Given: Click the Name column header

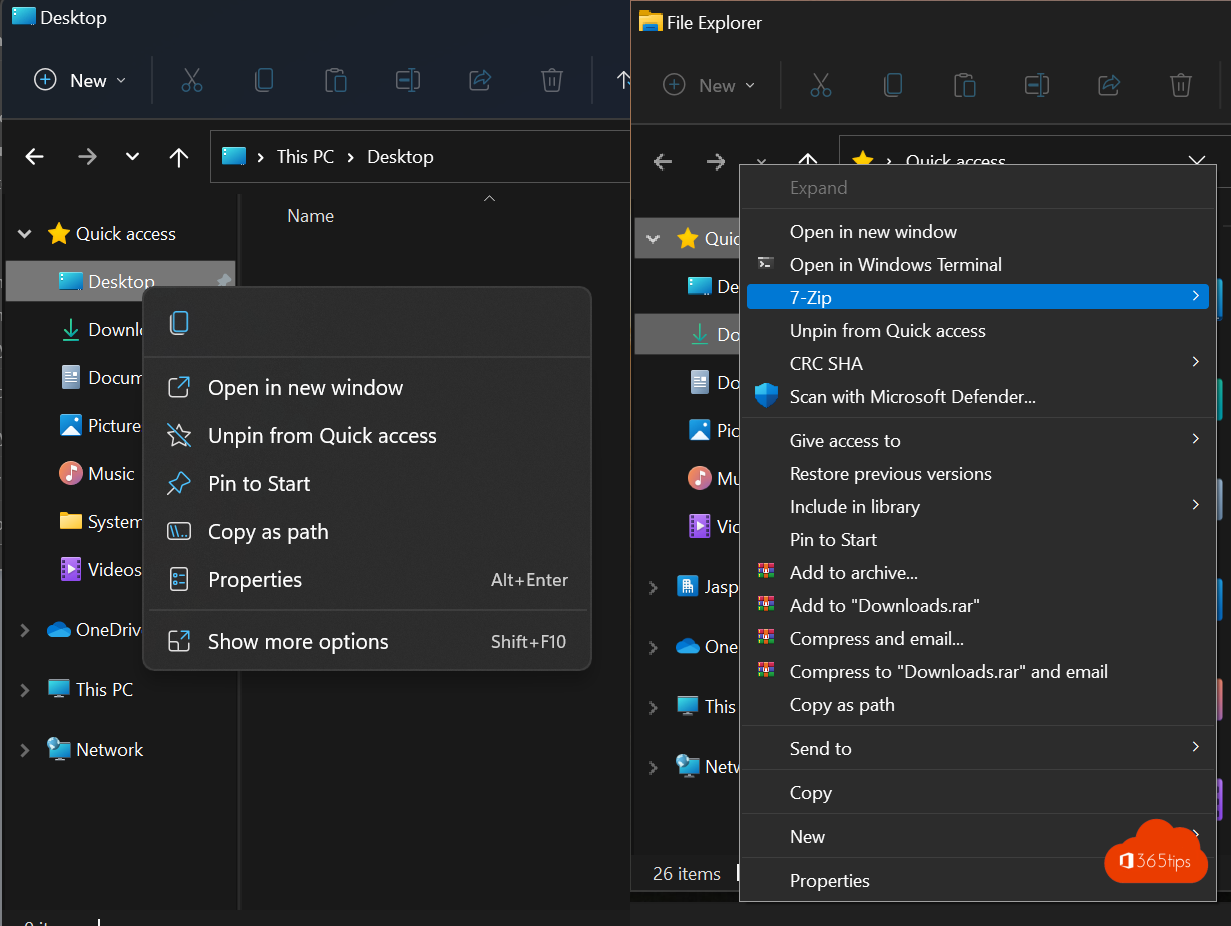Looking at the screenshot, I should coord(310,216).
